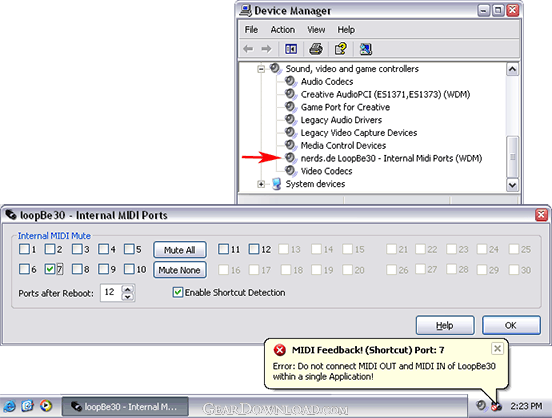The height and width of the screenshot is (418, 552).
Task: Click the Back arrow in Device Manager toolbar
Action: pyautogui.click(x=248, y=49)
